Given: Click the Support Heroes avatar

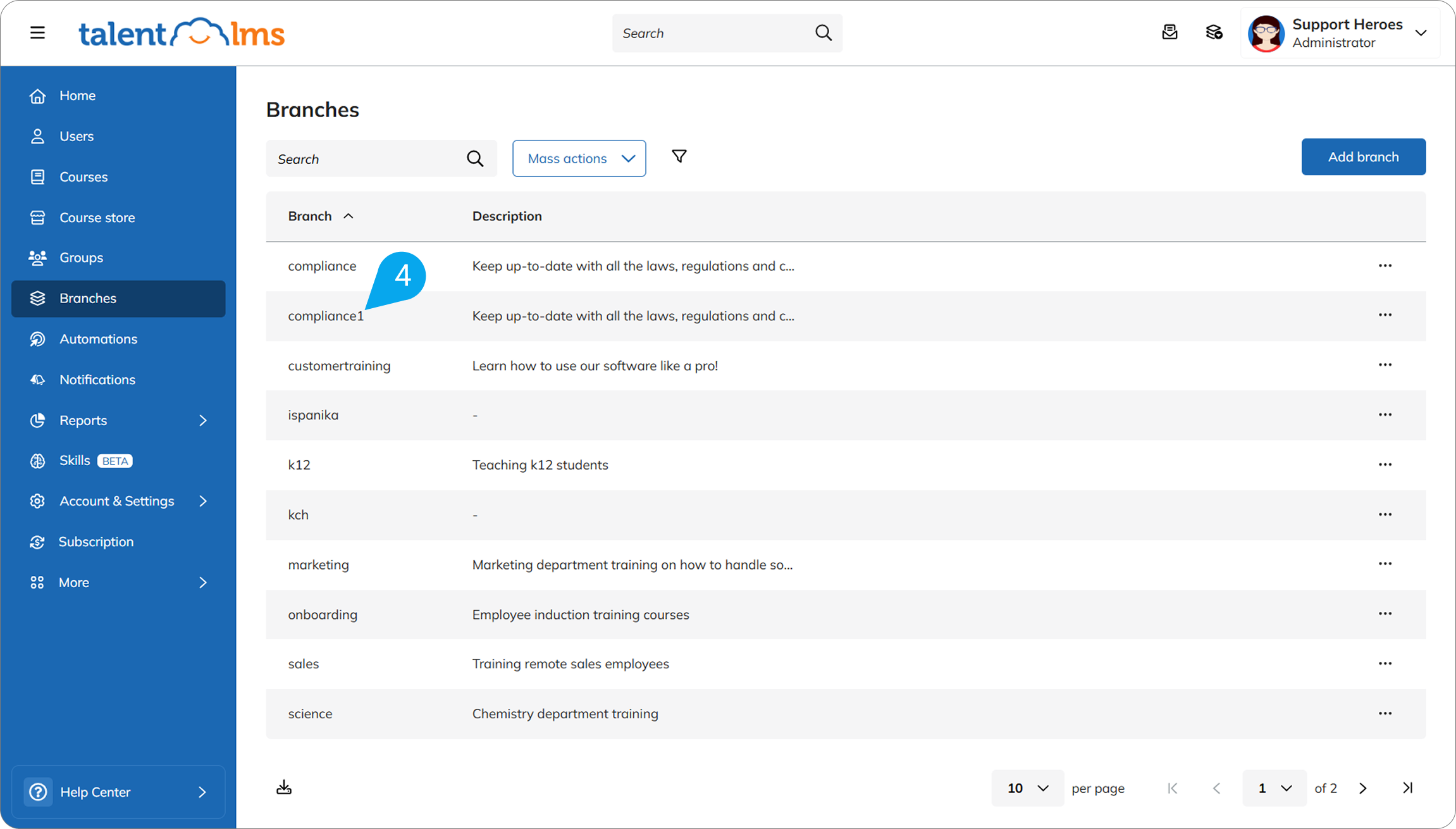Looking at the screenshot, I should coord(1266,33).
